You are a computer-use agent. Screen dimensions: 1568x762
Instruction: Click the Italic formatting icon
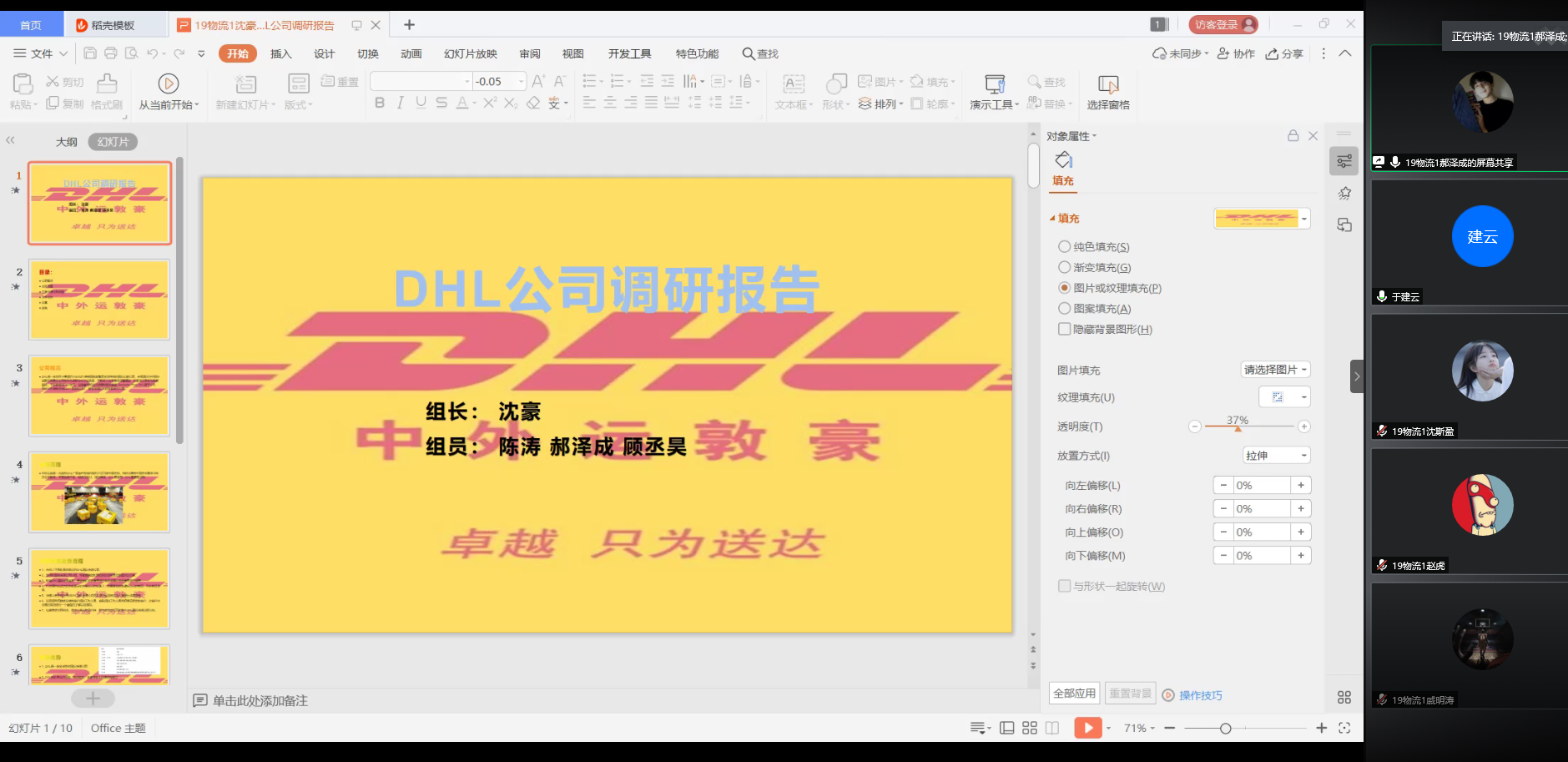(401, 103)
